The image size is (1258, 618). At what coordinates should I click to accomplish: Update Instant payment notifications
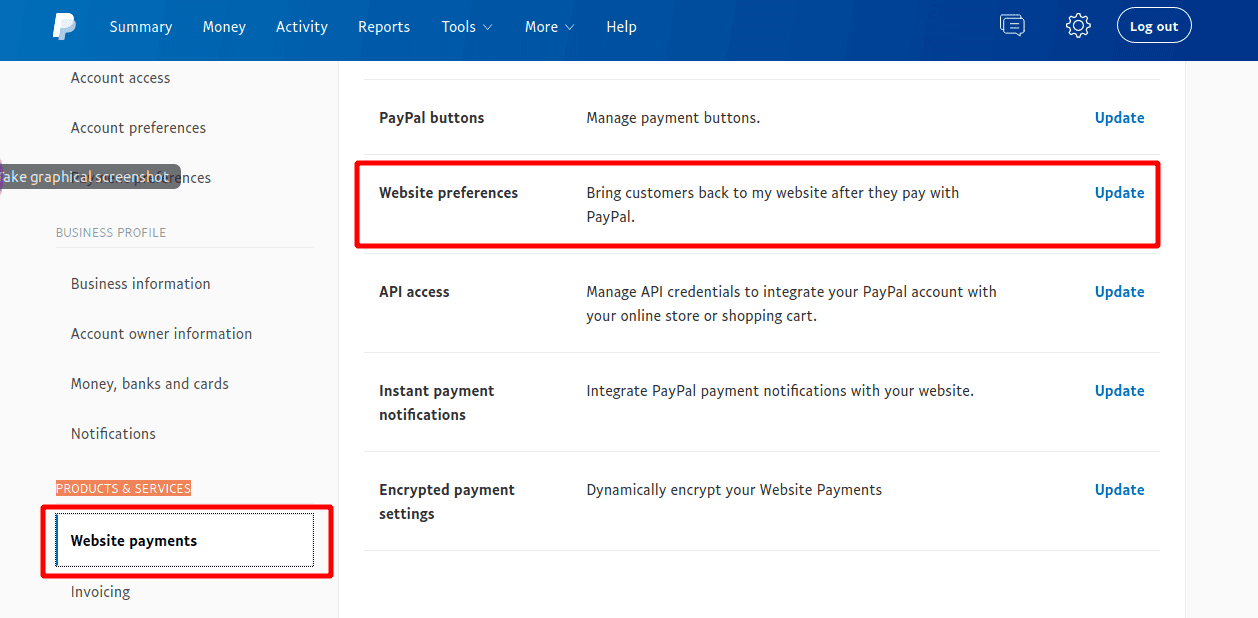[x=1119, y=391]
